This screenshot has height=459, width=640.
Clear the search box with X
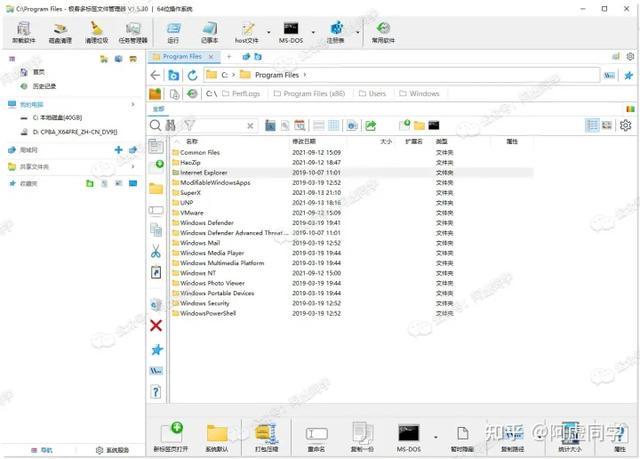250,126
